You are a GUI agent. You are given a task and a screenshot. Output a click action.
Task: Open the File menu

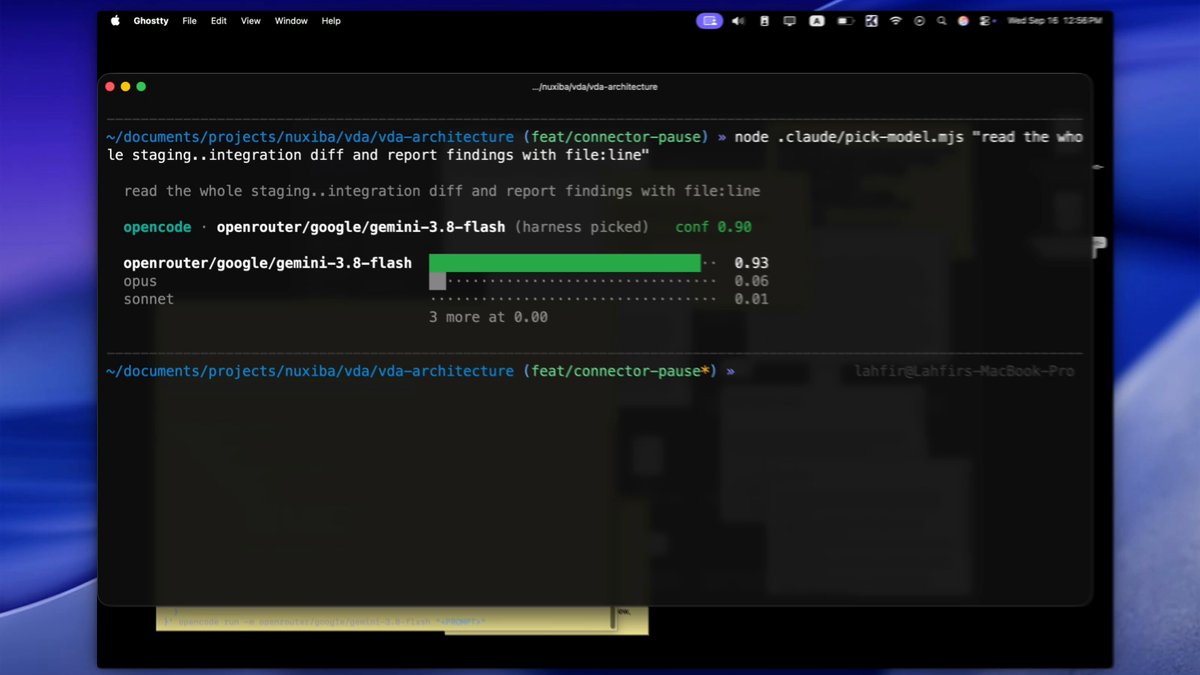189,21
